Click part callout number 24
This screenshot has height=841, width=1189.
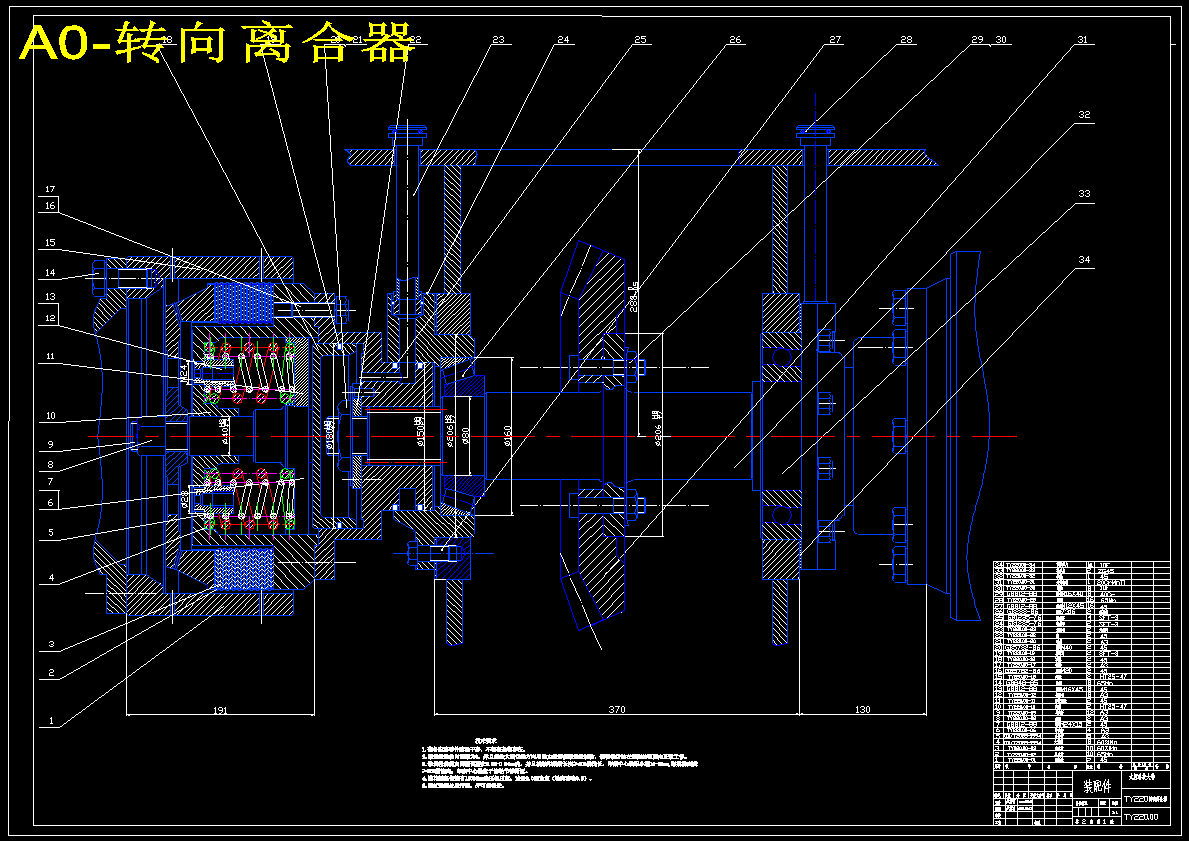click(563, 40)
